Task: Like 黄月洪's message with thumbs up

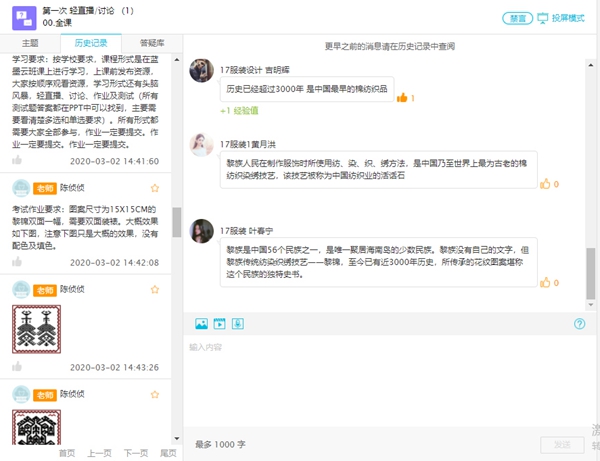Action: coord(546,184)
